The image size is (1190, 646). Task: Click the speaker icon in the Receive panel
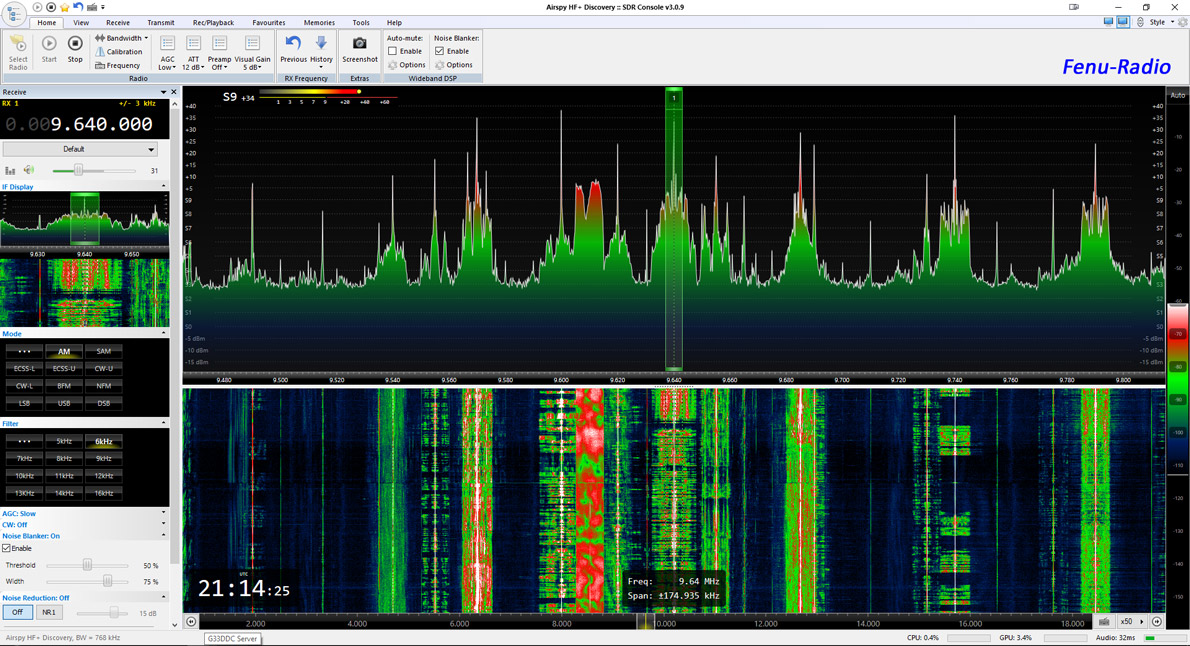[x=30, y=170]
